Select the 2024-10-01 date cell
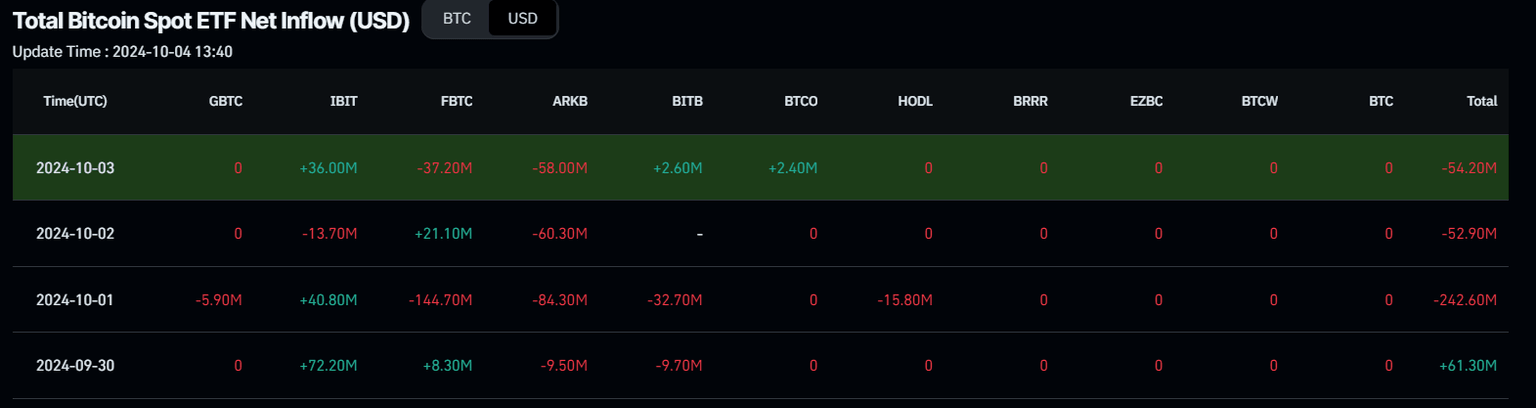Viewport: 1536px width, 408px height. 75,300
